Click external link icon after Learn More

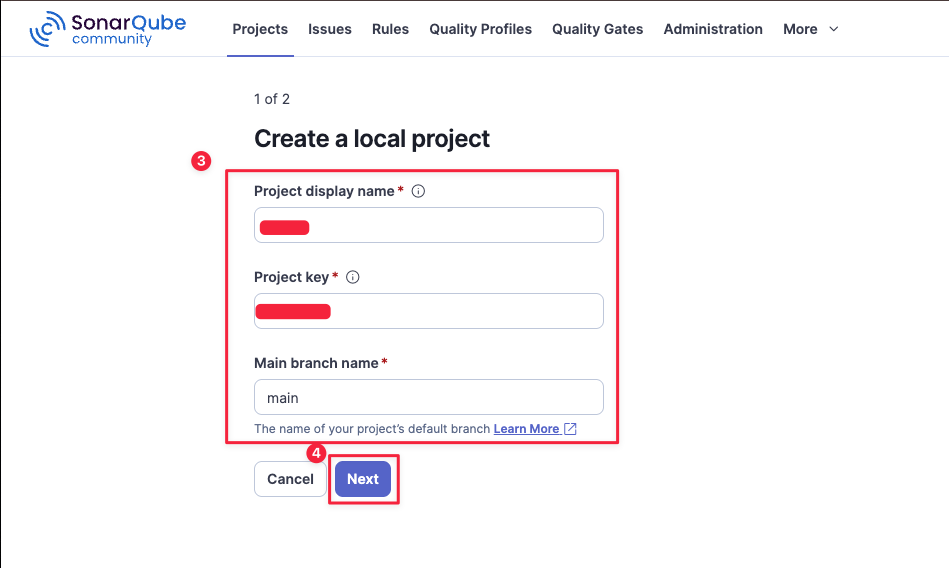pyautogui.click(x=570, y=429)
